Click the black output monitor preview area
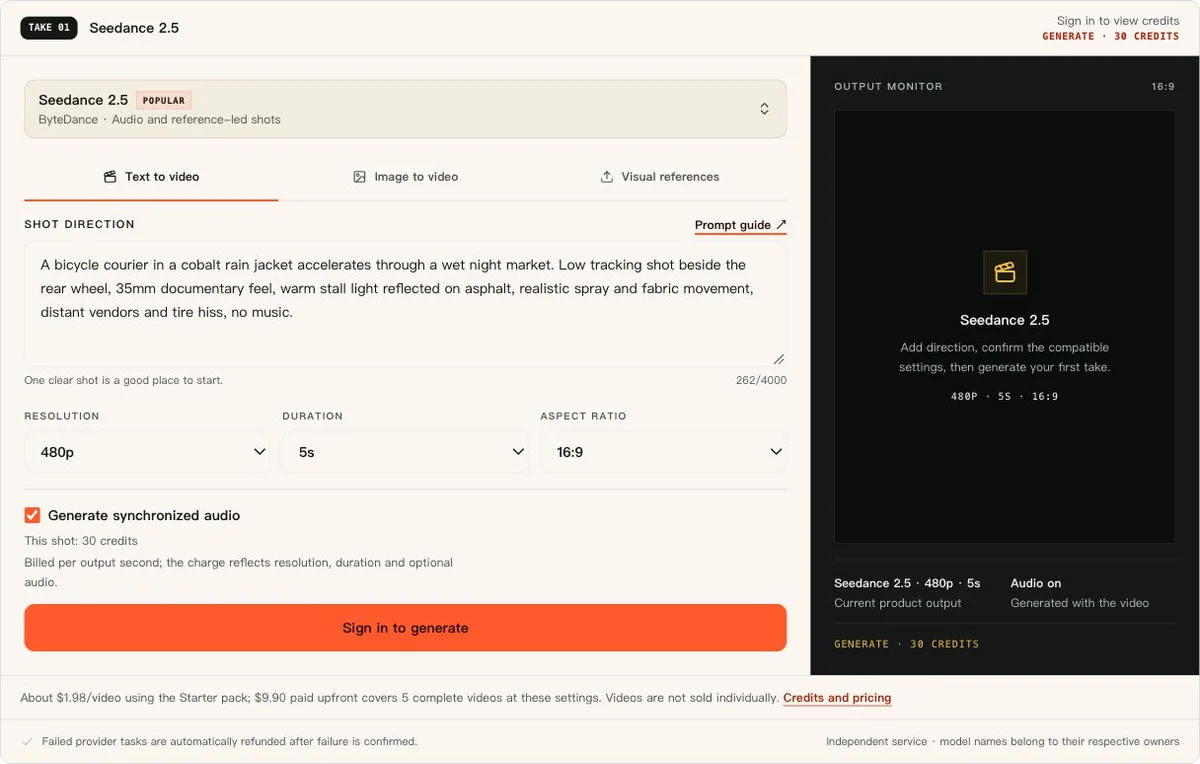Screen dimensions: 1200x764 [1005, 327]
